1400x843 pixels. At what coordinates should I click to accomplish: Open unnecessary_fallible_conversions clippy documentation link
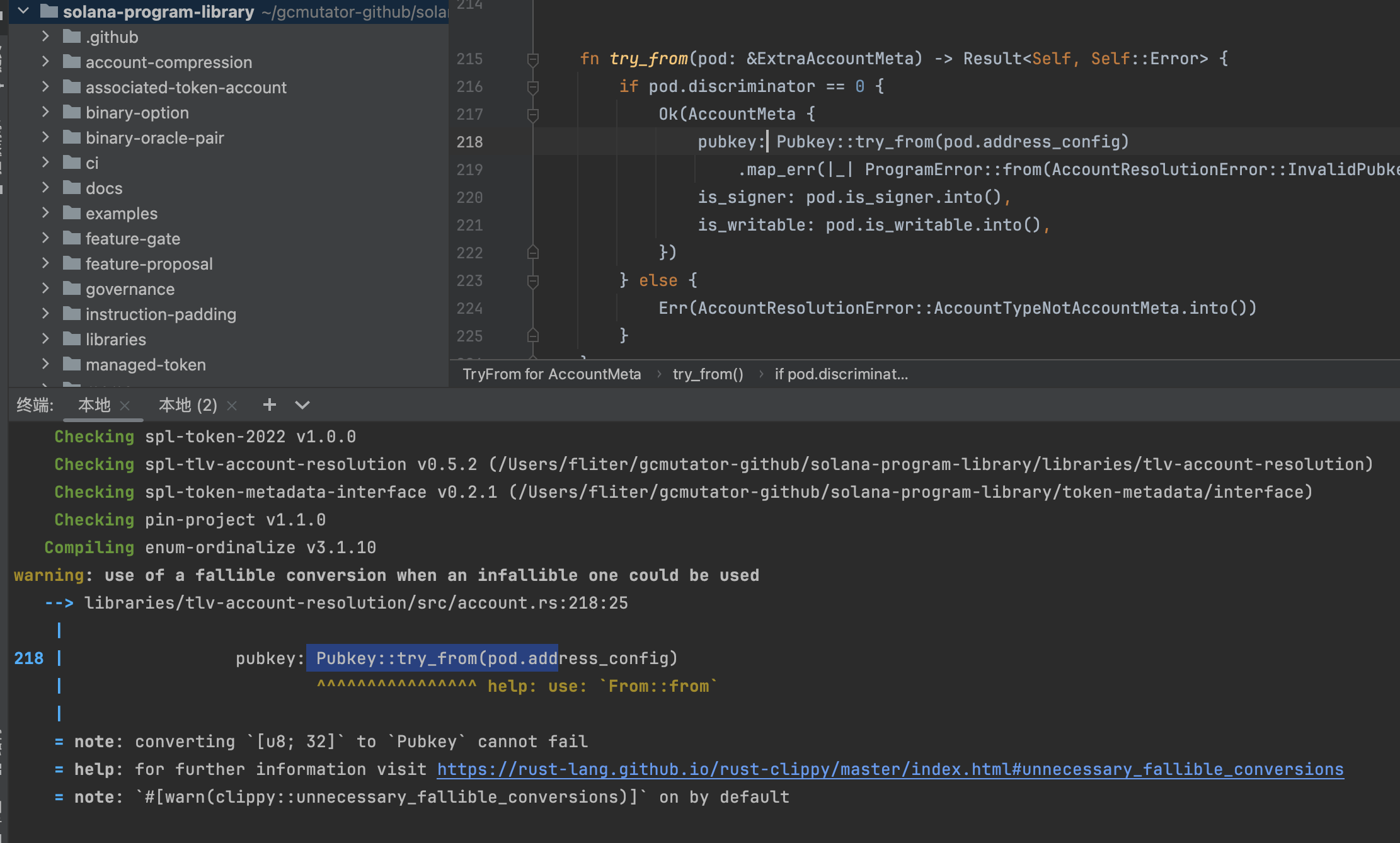point(890,769)
